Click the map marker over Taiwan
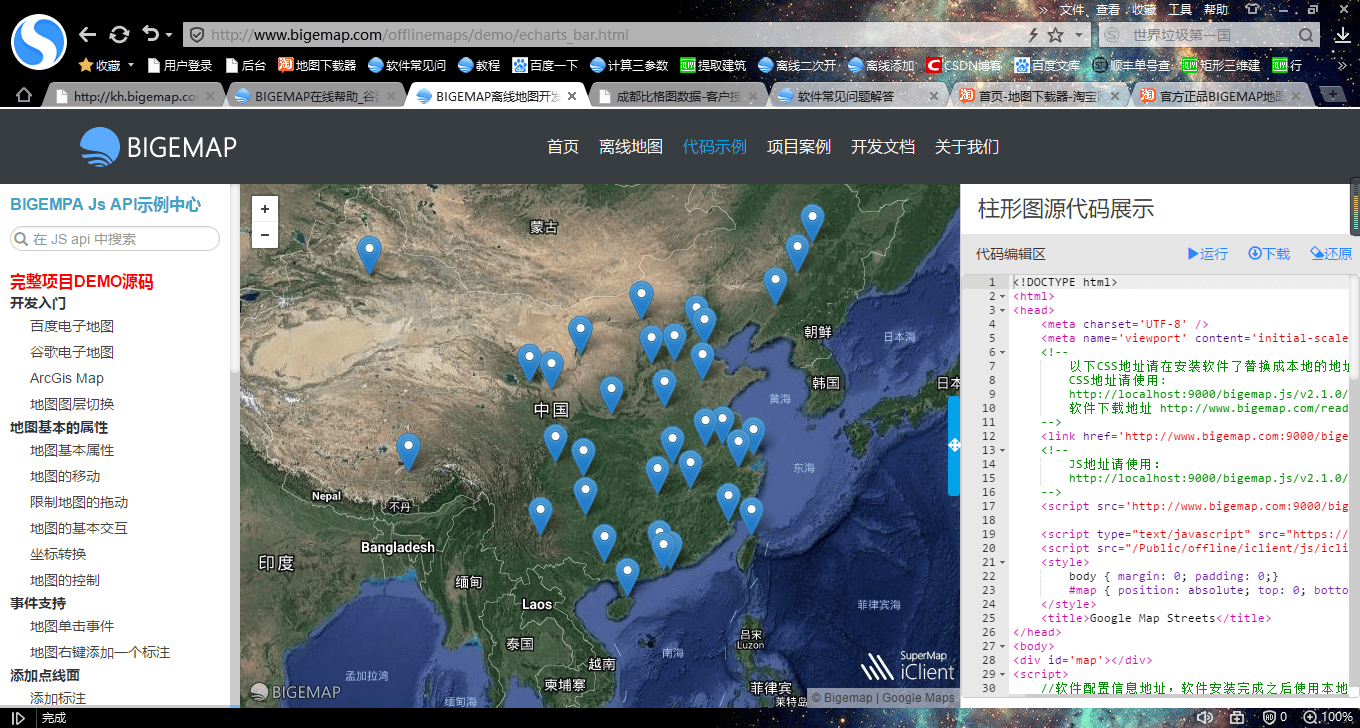The width and height of the screenshot is (1360, 728). 751,513
